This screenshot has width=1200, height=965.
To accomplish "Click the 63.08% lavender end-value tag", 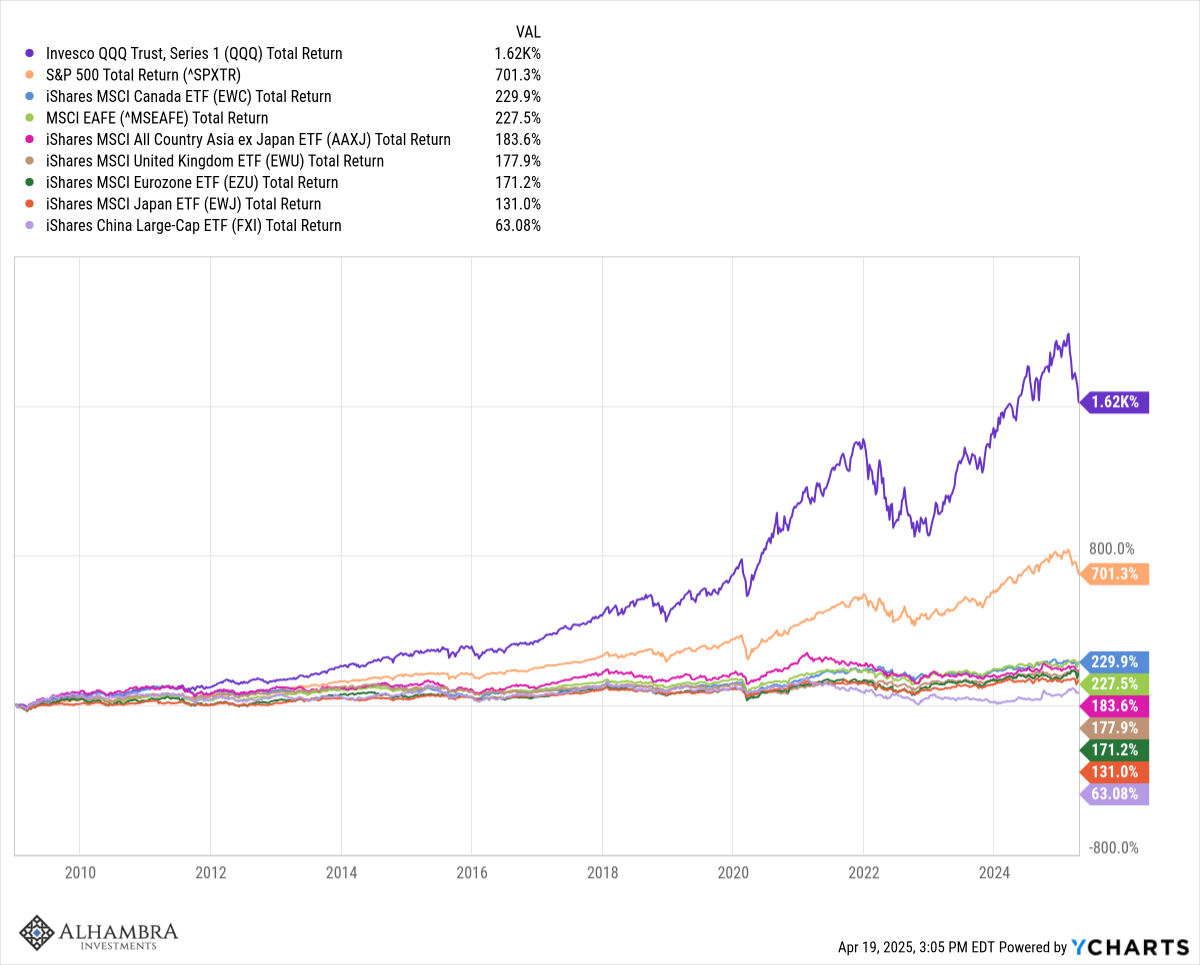I will click(1116, 795).
